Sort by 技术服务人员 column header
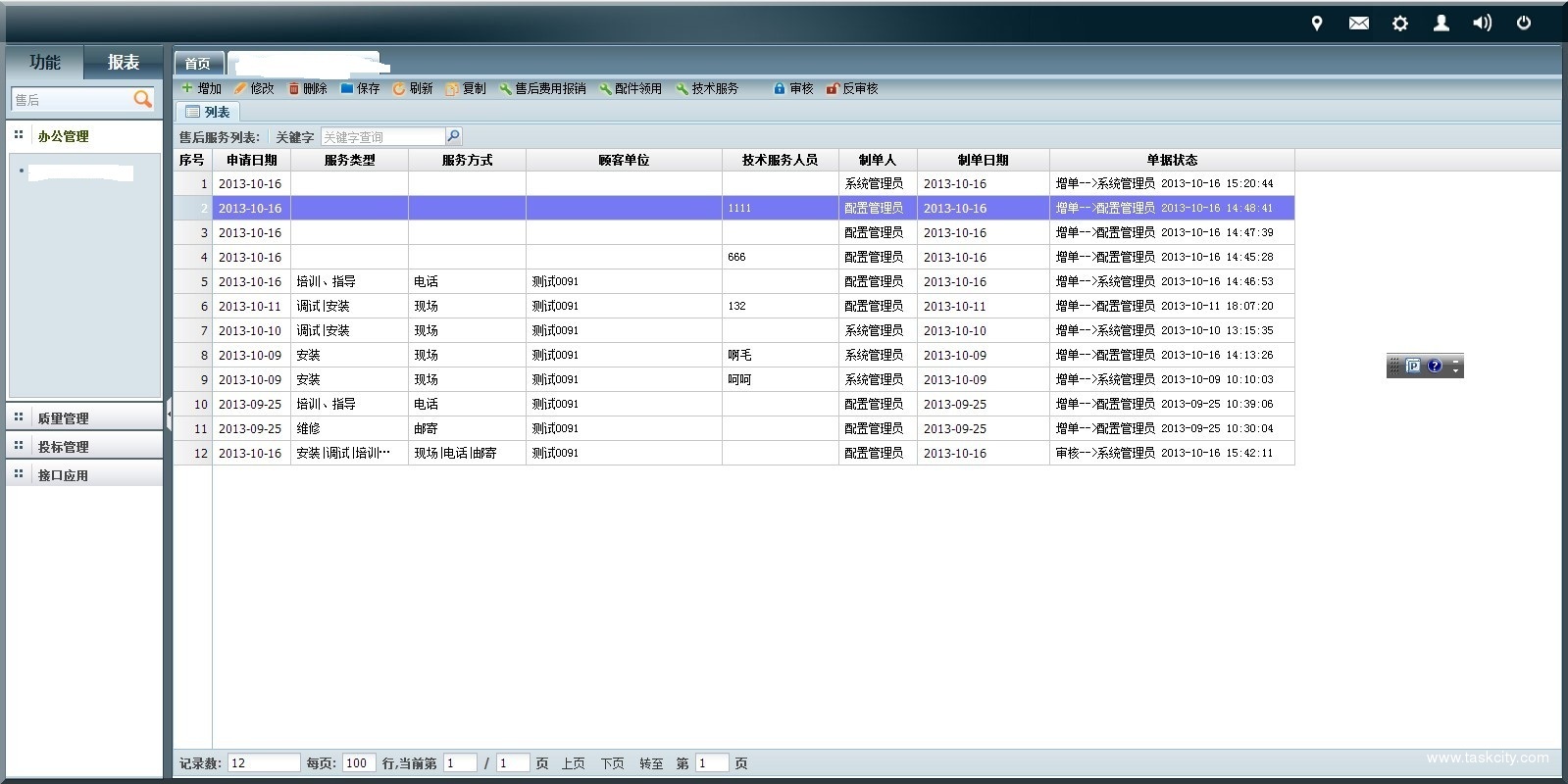 pyautogui.click(x=781, y=160)
